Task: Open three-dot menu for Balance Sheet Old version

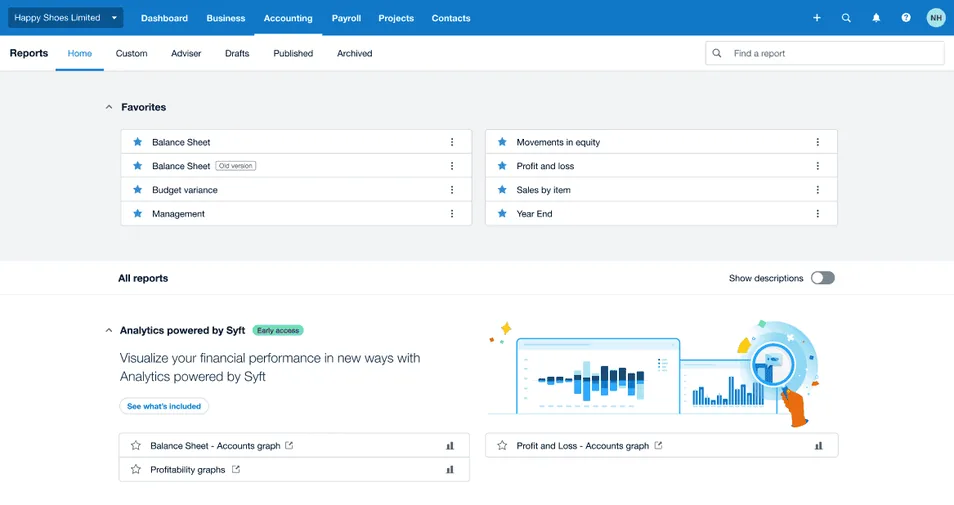Action: point(452,165)
